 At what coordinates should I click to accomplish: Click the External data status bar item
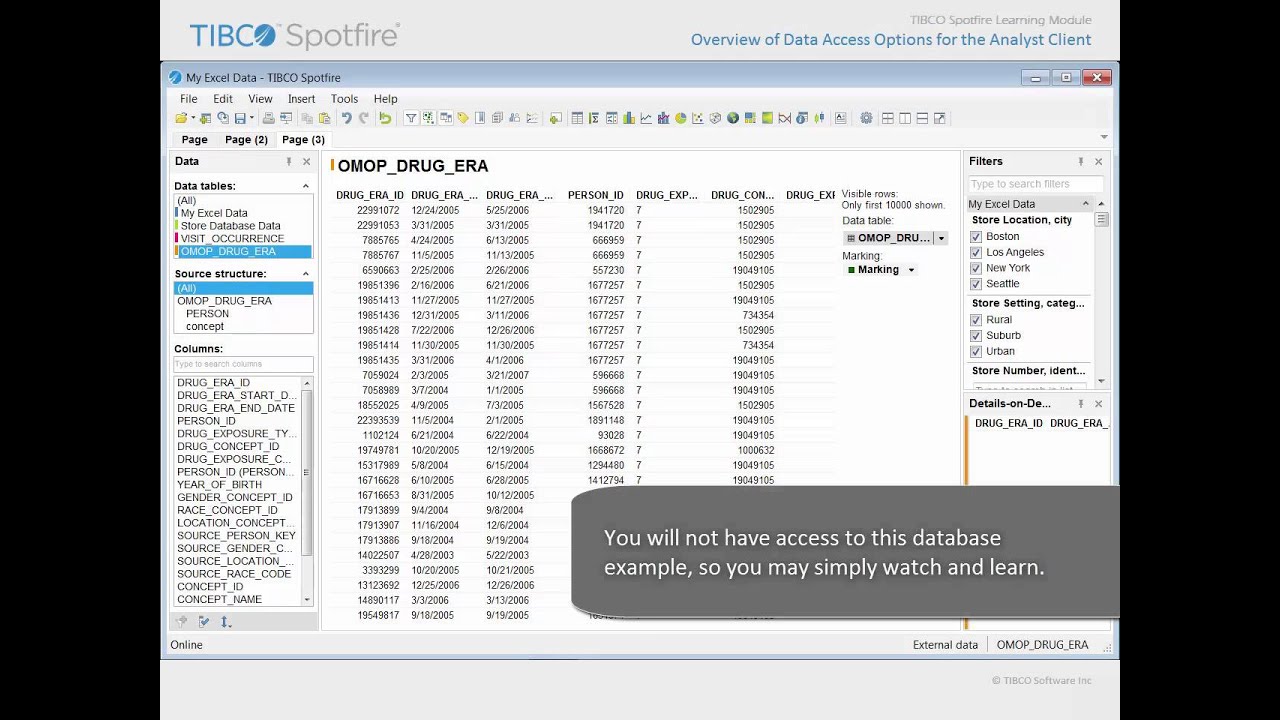(x=945, y=645)
